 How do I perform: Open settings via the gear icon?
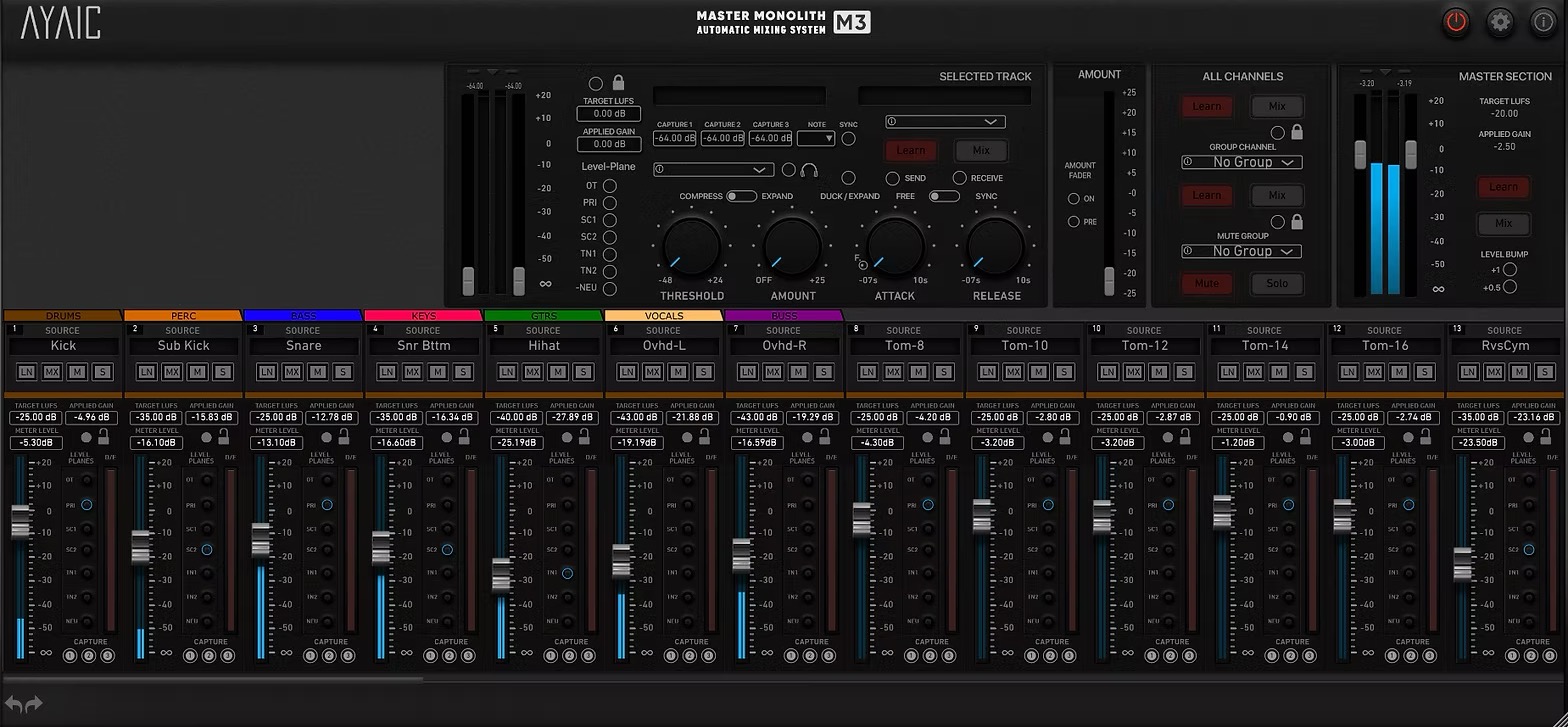tap(1500, 22)
